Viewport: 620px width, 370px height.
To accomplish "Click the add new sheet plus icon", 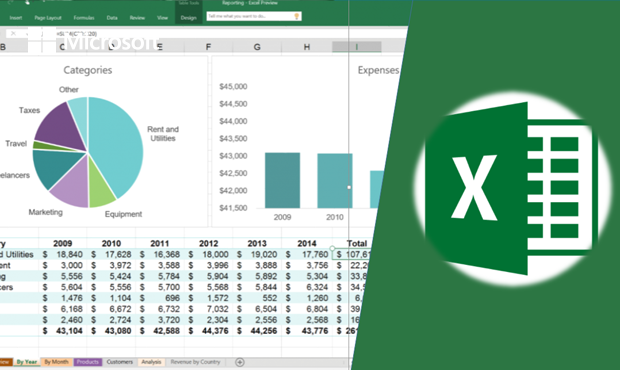I will [x=240, y=362].
